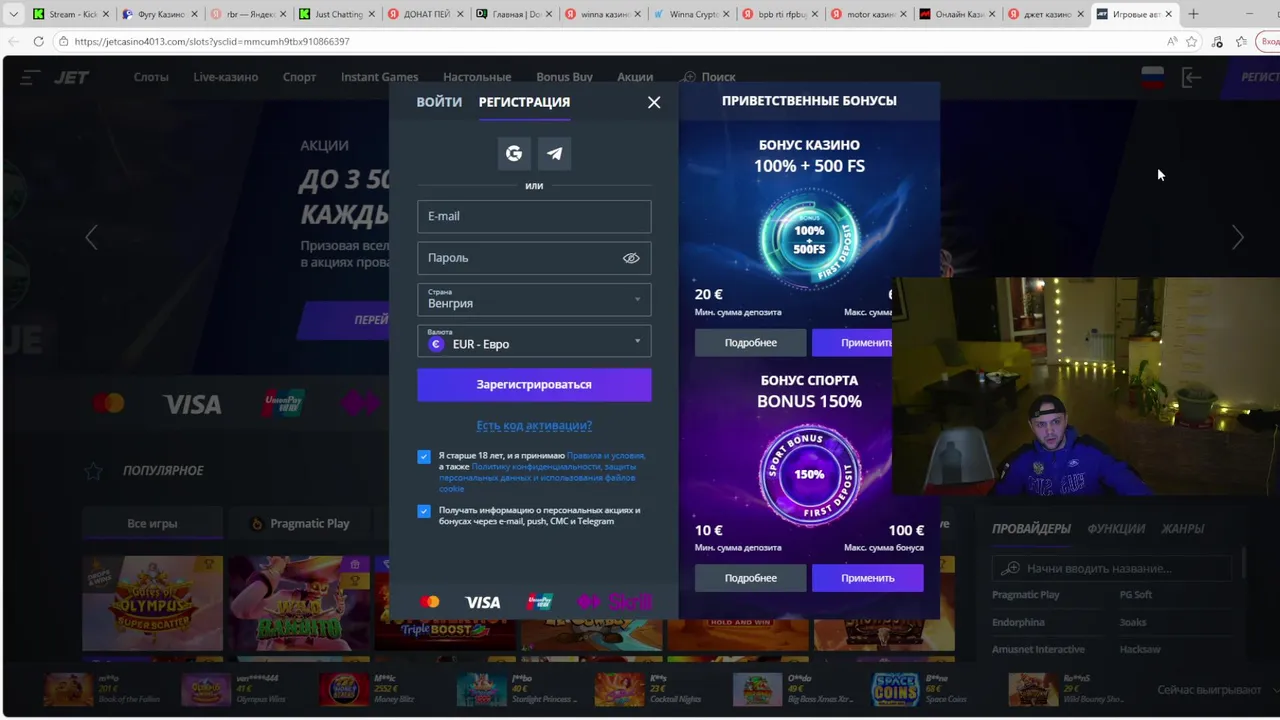
Task: Switch to the Just Chatting browser tab
Action: [338, 14]
